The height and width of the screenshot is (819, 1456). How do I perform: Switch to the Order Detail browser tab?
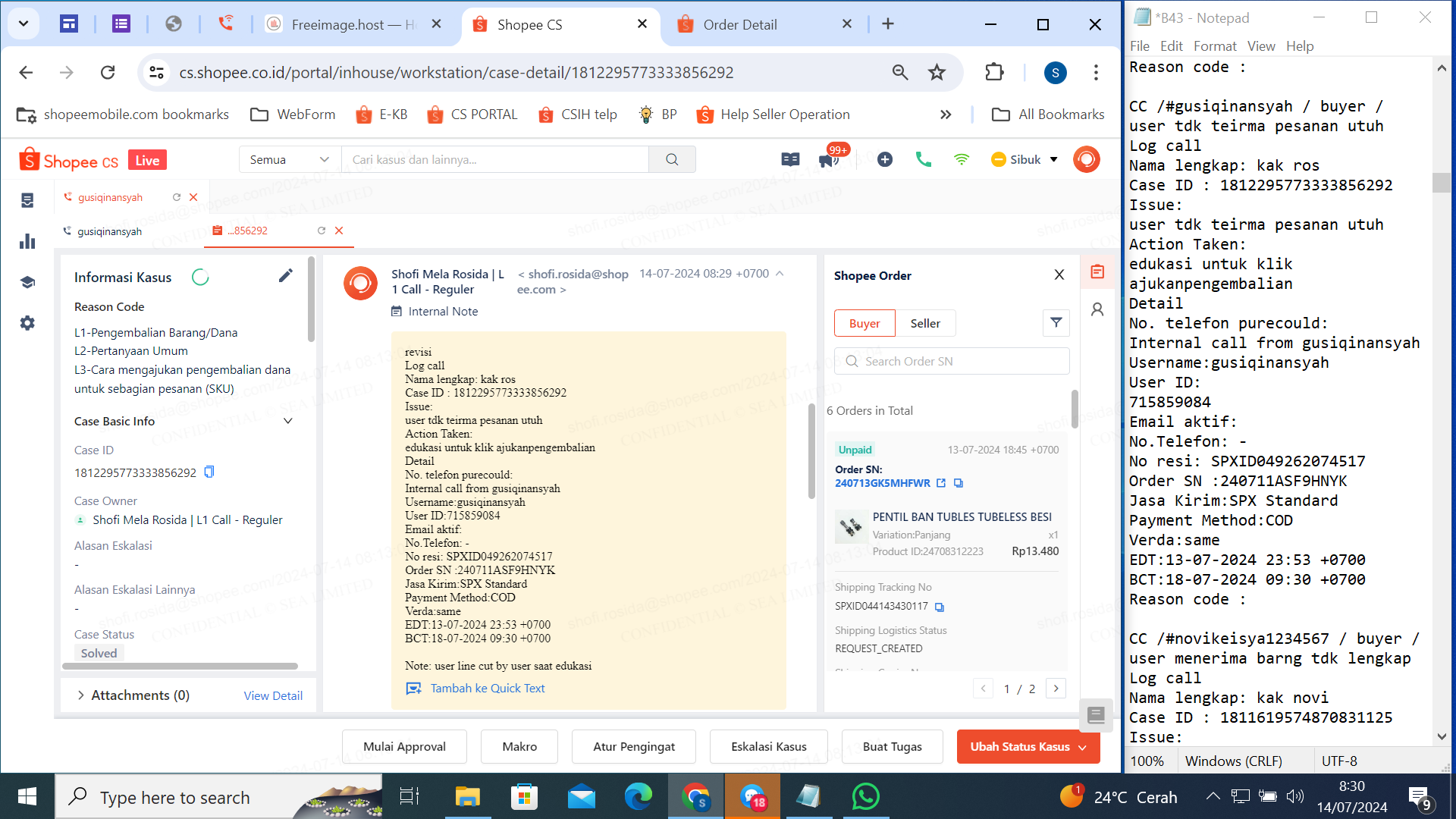click(739, 24)
